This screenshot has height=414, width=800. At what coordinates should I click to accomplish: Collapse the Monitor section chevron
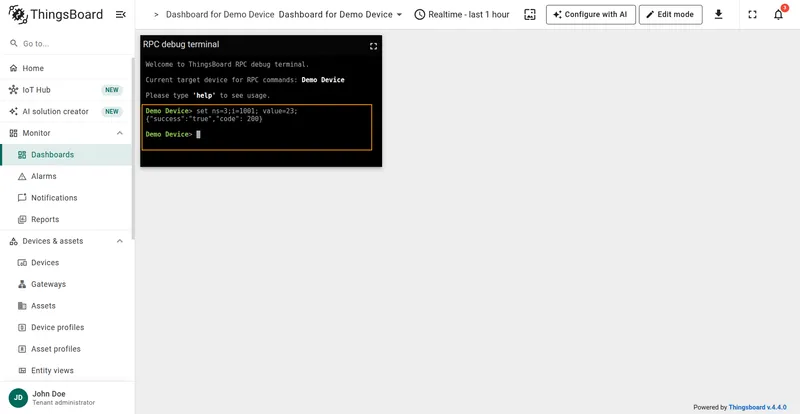pos(120,133)
